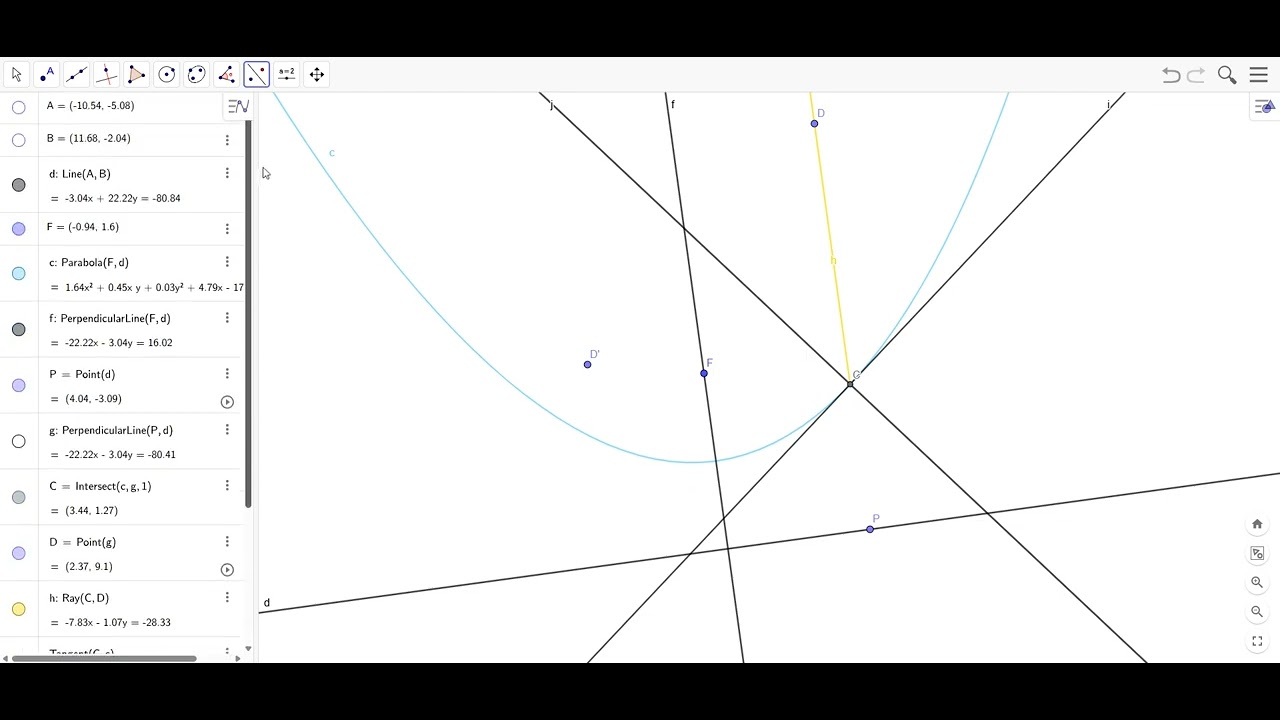Select the Slider tool (a=2)
The width and height of the screenshot is (1280, 720).
286,74
